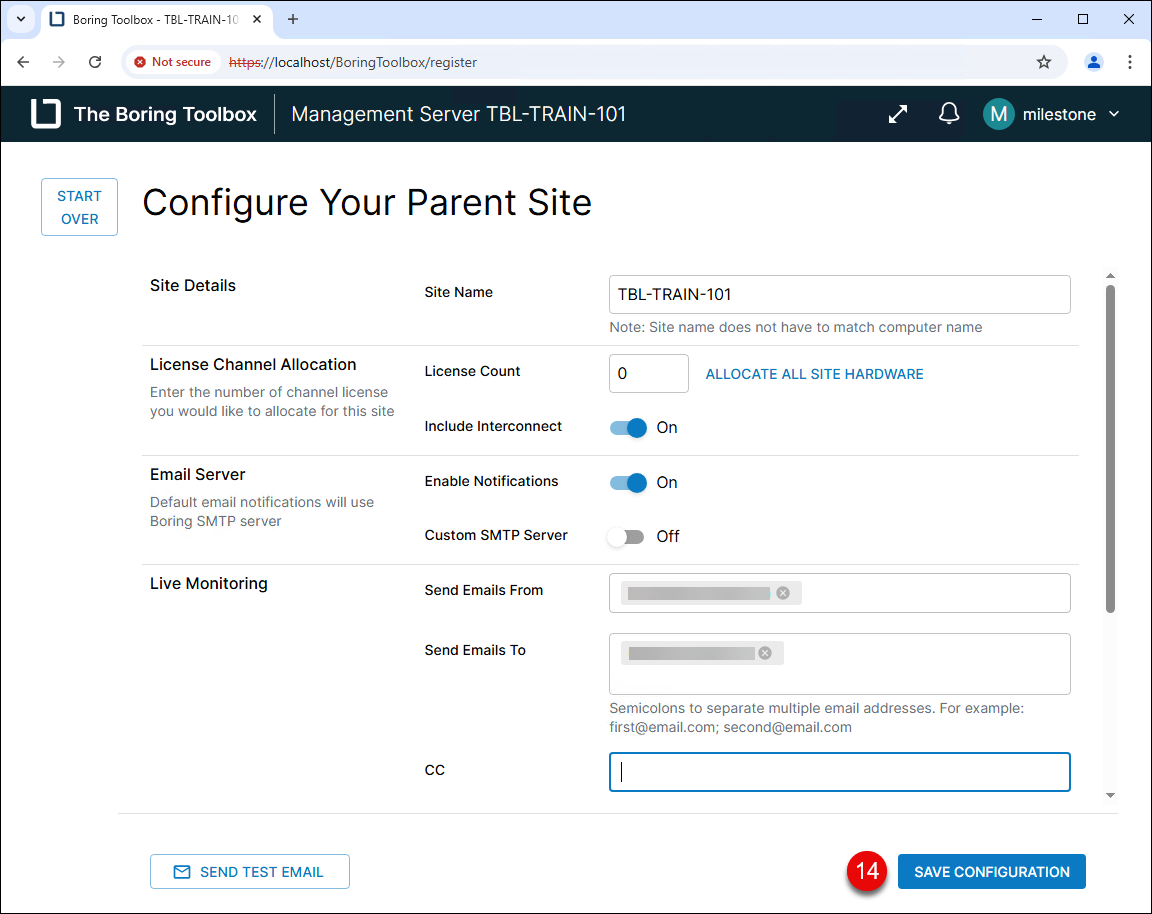Image resolution: width=1152 pixels, height=914 pixels.
Task: Click the browser address bar URL
Action: point(353,62)
